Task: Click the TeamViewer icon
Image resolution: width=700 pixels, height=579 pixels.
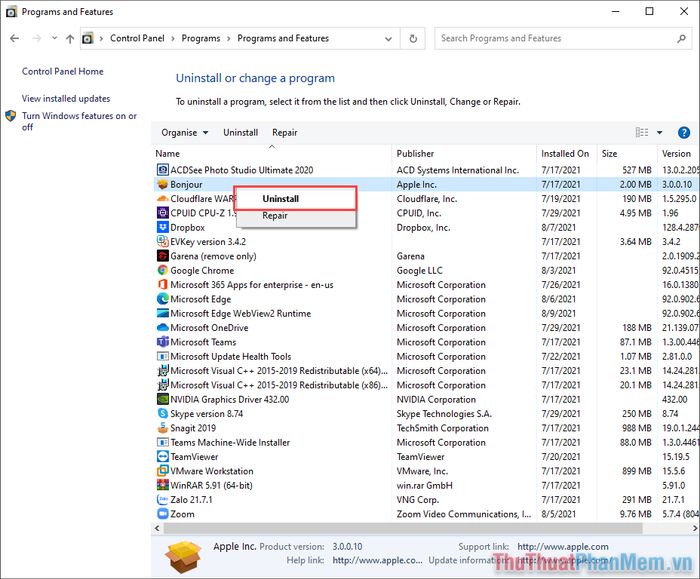Action: coord(163,456)
